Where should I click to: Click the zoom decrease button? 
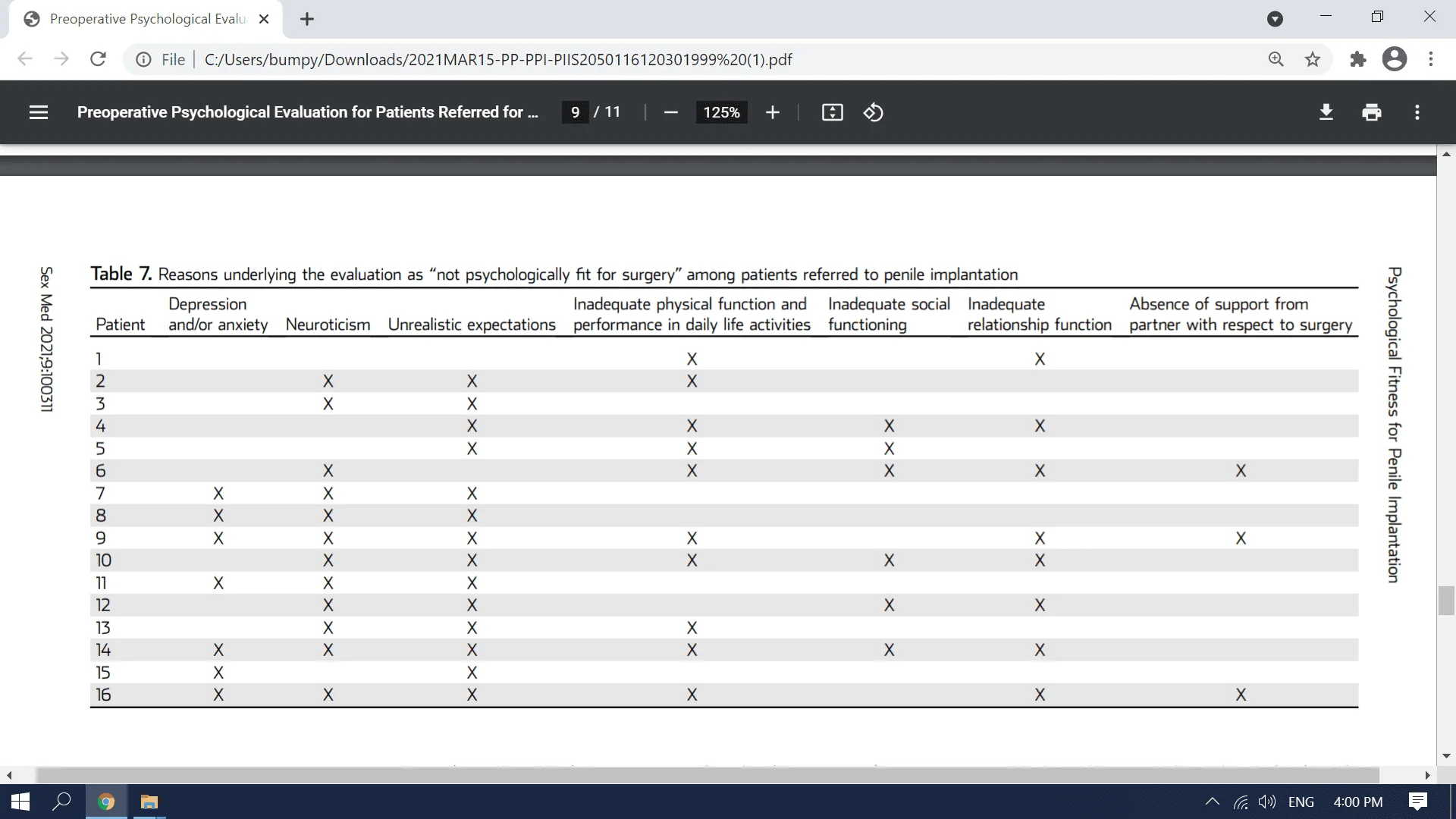pyautogui.click(x=670, y=112)
